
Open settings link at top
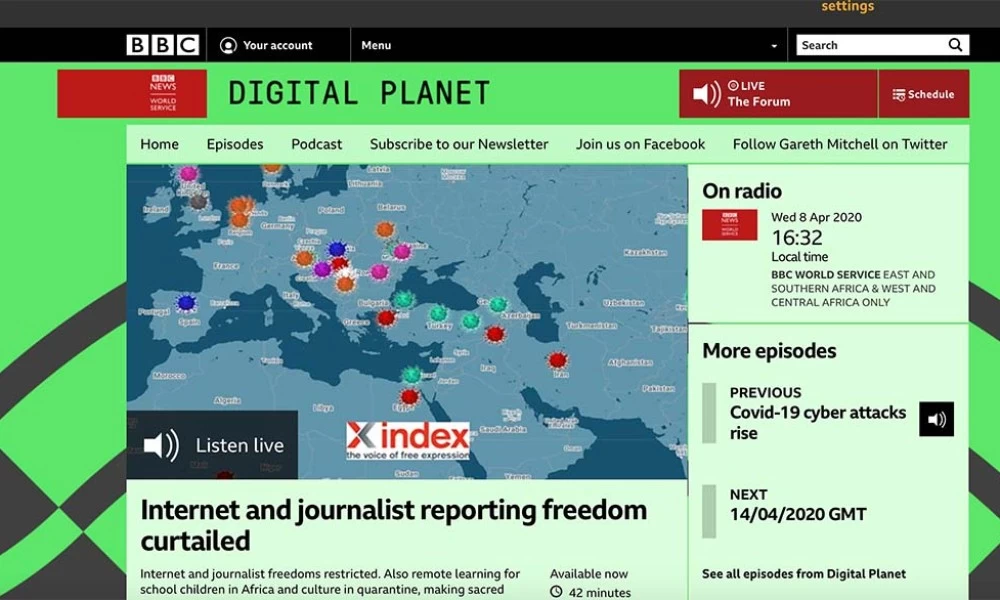pyautogui.click(x=848, y=6)
